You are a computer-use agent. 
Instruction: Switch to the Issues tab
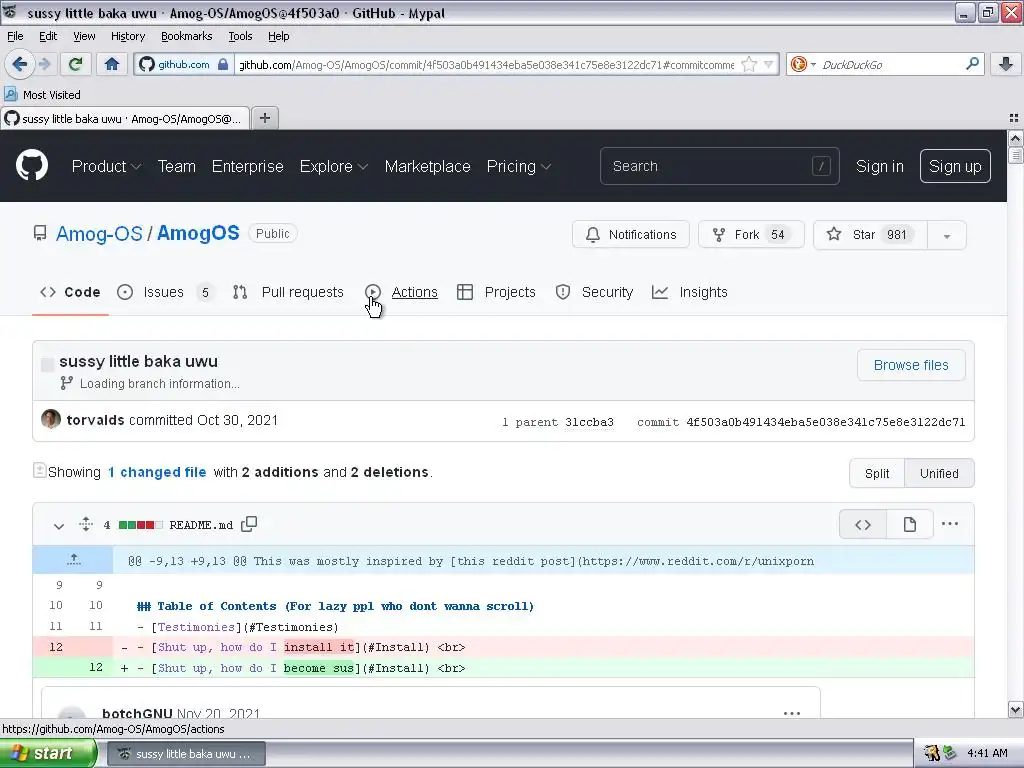pos(165,292)
